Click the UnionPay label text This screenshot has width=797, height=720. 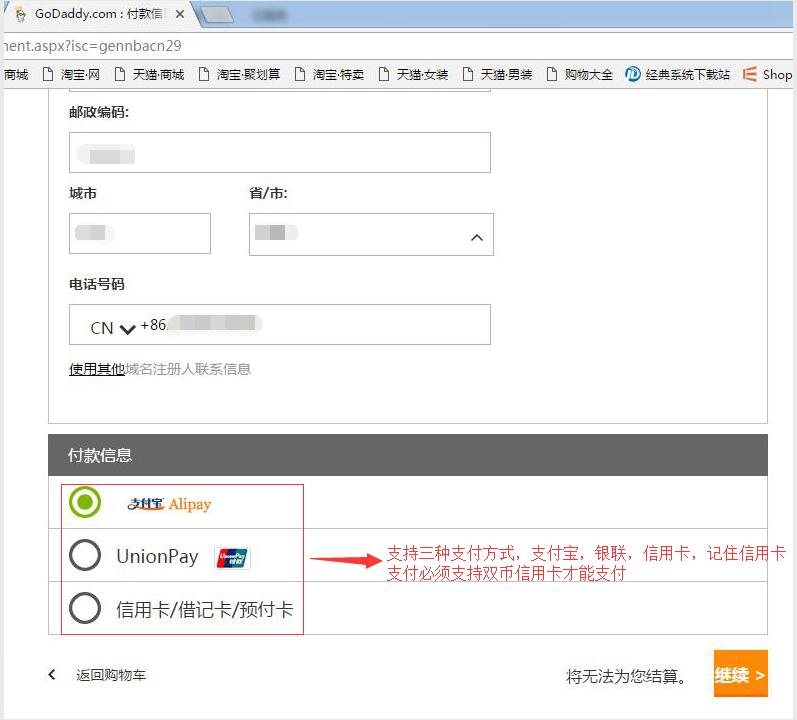[158, 556]
